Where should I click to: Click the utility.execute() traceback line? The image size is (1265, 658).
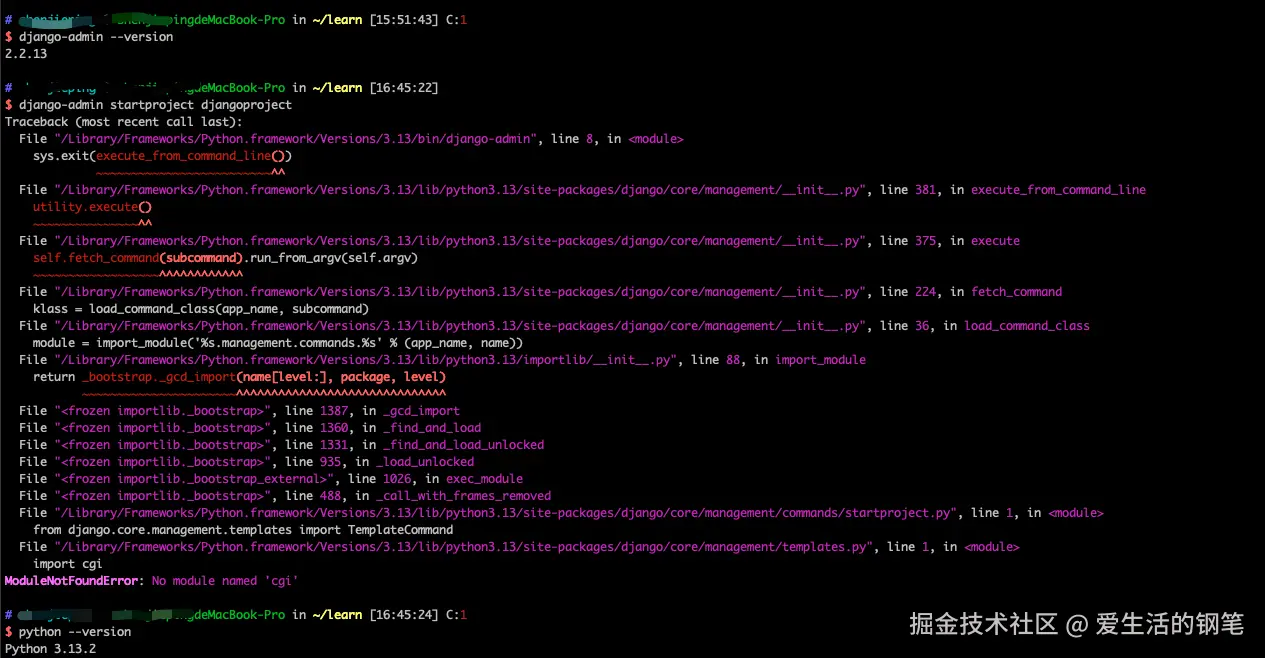coord(90,206)
